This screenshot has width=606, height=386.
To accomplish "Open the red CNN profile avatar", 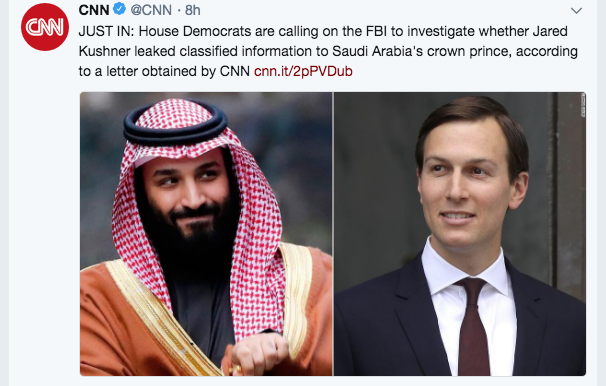I will point(45,27).
